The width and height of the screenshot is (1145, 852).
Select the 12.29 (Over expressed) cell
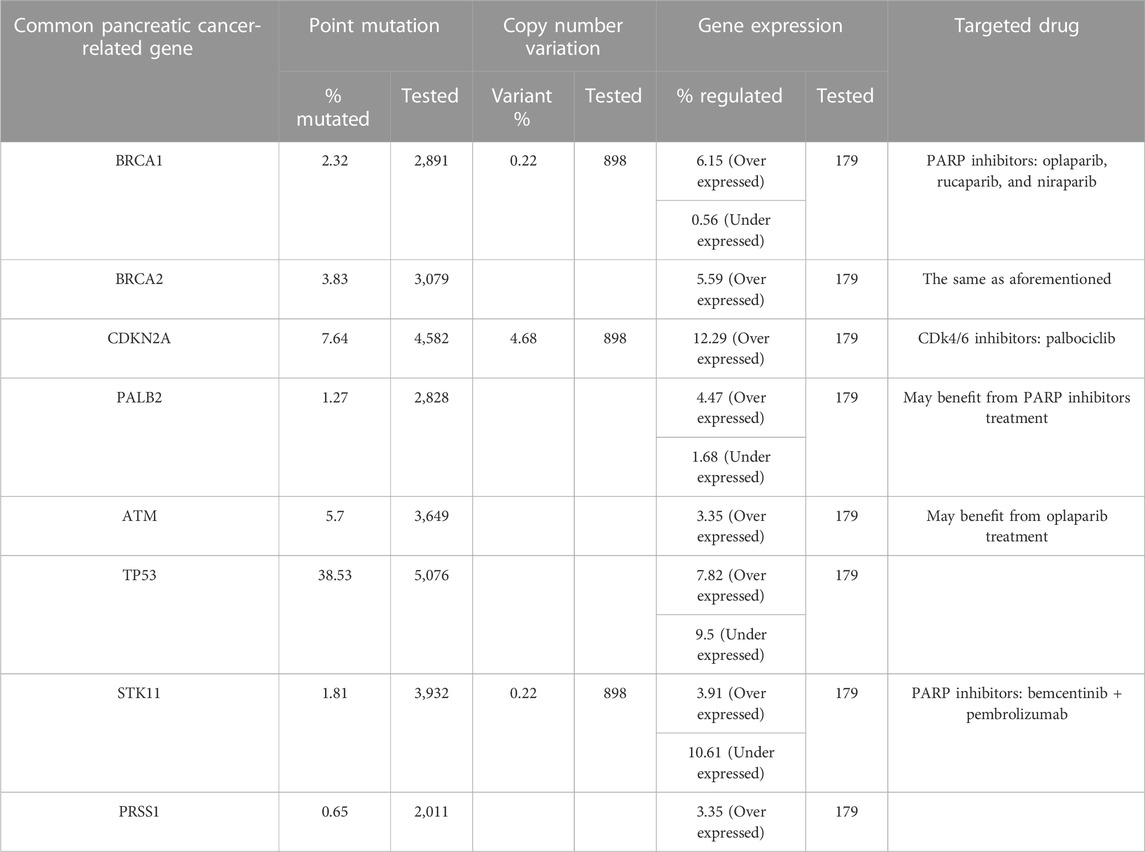point(730,349)
